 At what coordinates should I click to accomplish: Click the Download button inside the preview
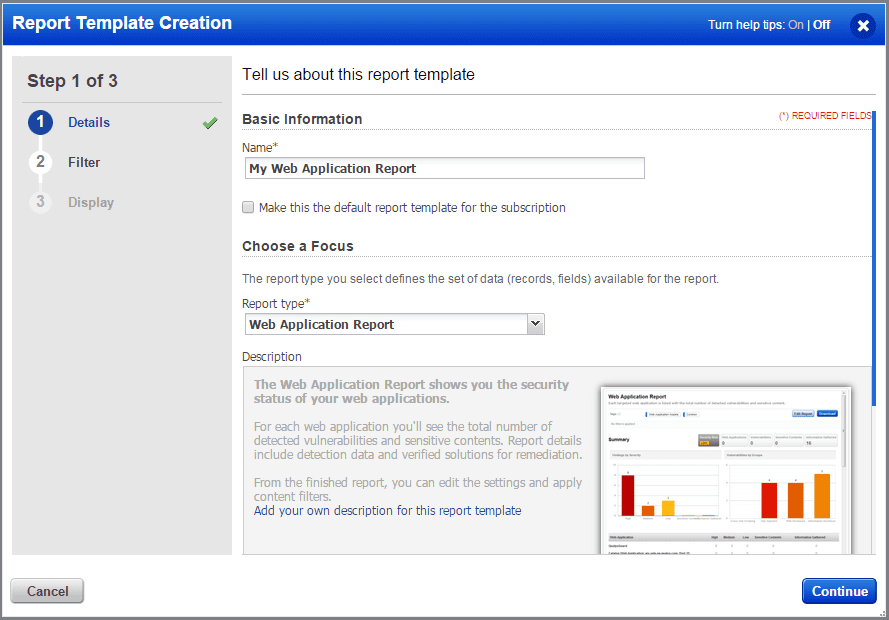[828, 414]
